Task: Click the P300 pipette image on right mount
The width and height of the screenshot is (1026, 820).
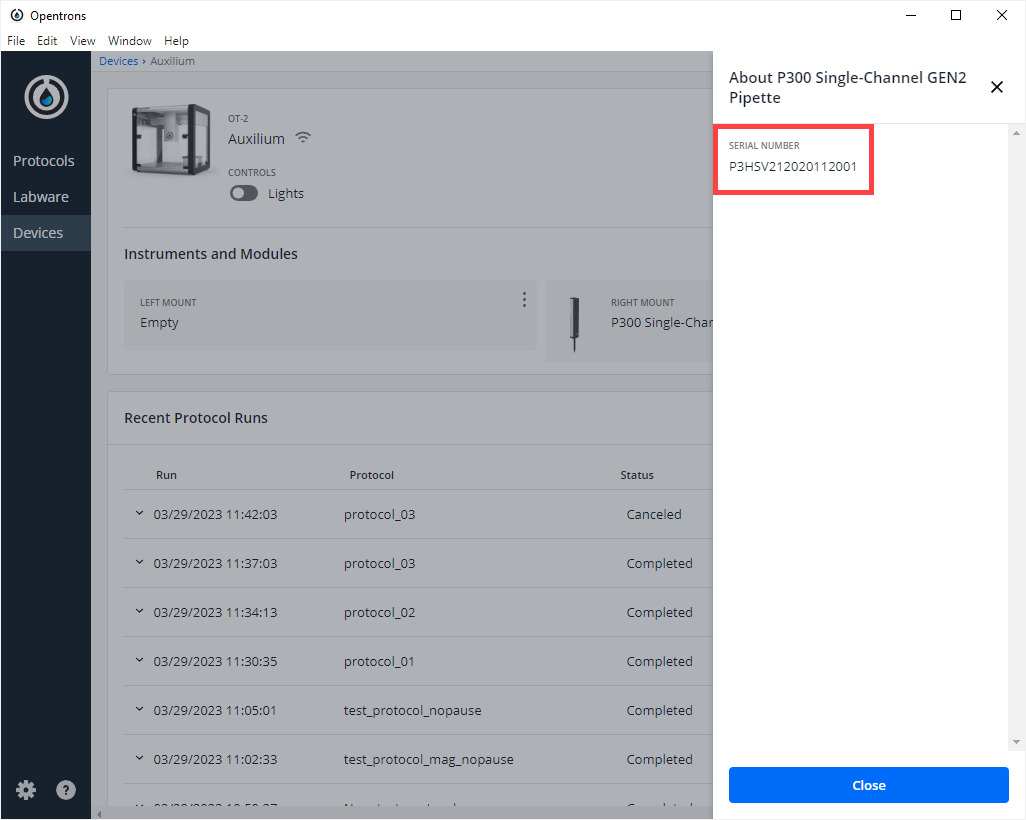Action: [x=574, y=325]
